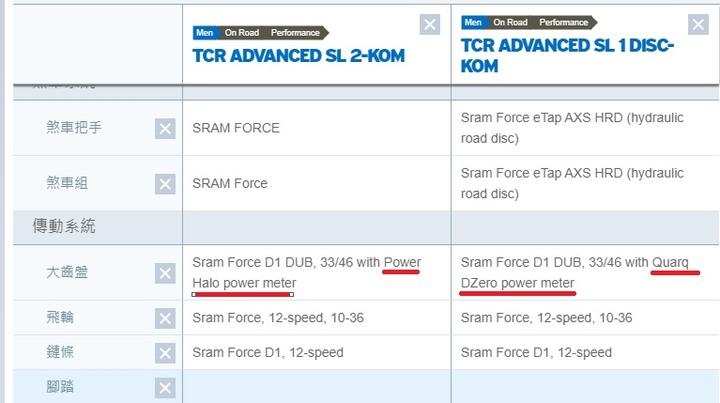Click the On Road tag on the SL 1 DISC-KOM
Image resolution: width=720 pixels, height=403 pixels.
[510, 22]
